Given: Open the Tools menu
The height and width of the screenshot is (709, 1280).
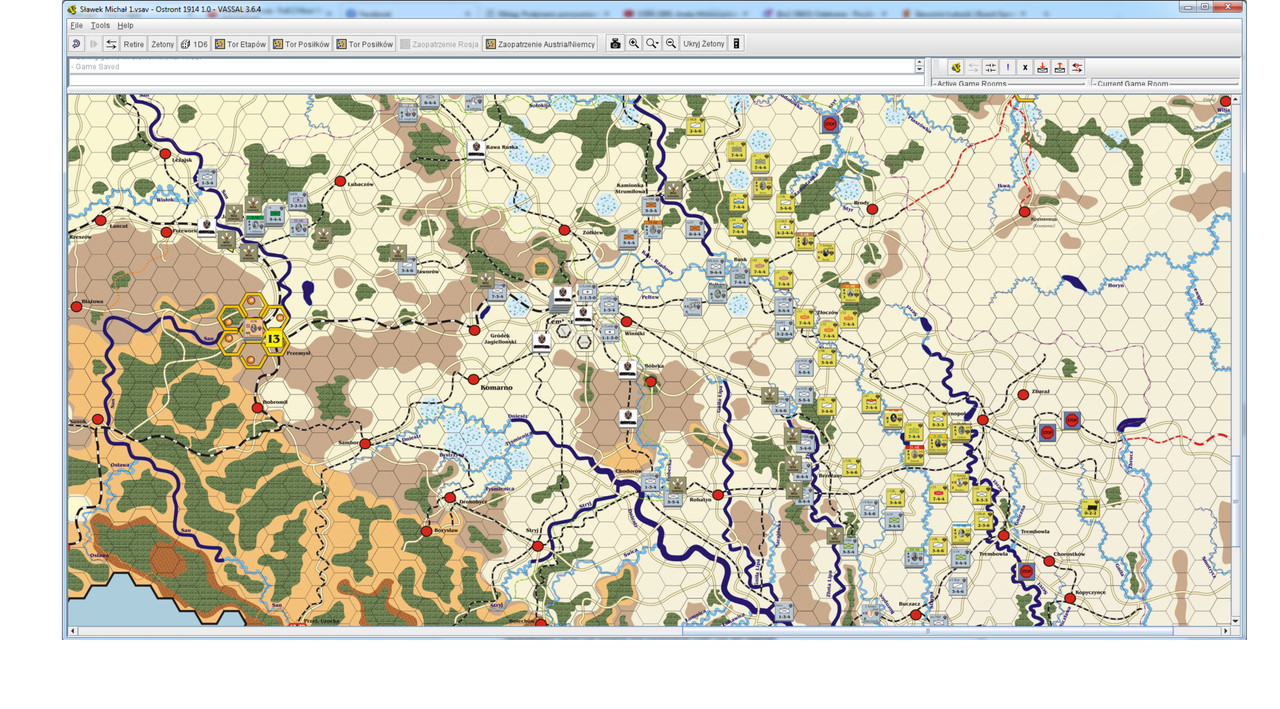Looking at the screenshot, I should (100, 25).
